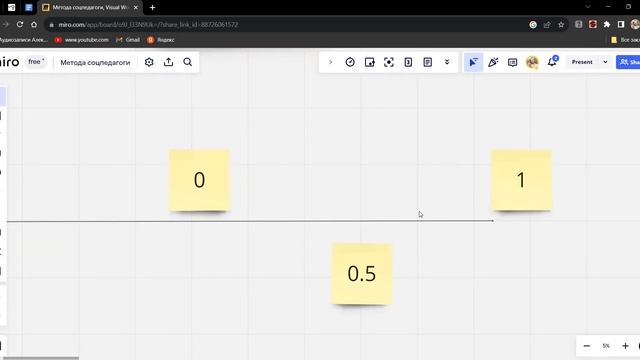This screenshot has width=640, height=360.
Task: Select the sticky note labeled 1
Action: (521, 180)
